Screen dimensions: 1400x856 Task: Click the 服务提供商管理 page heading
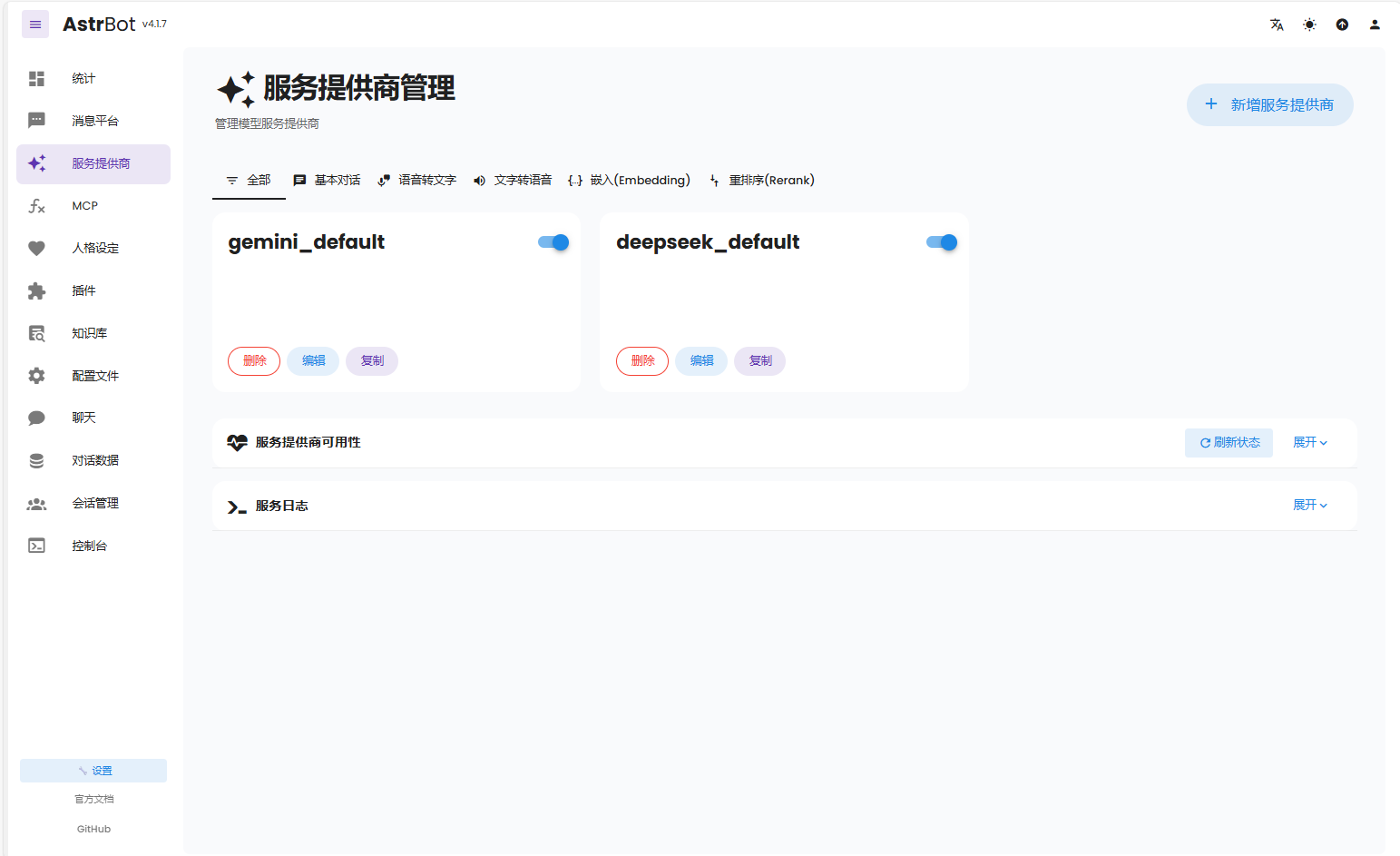point(359,88)
